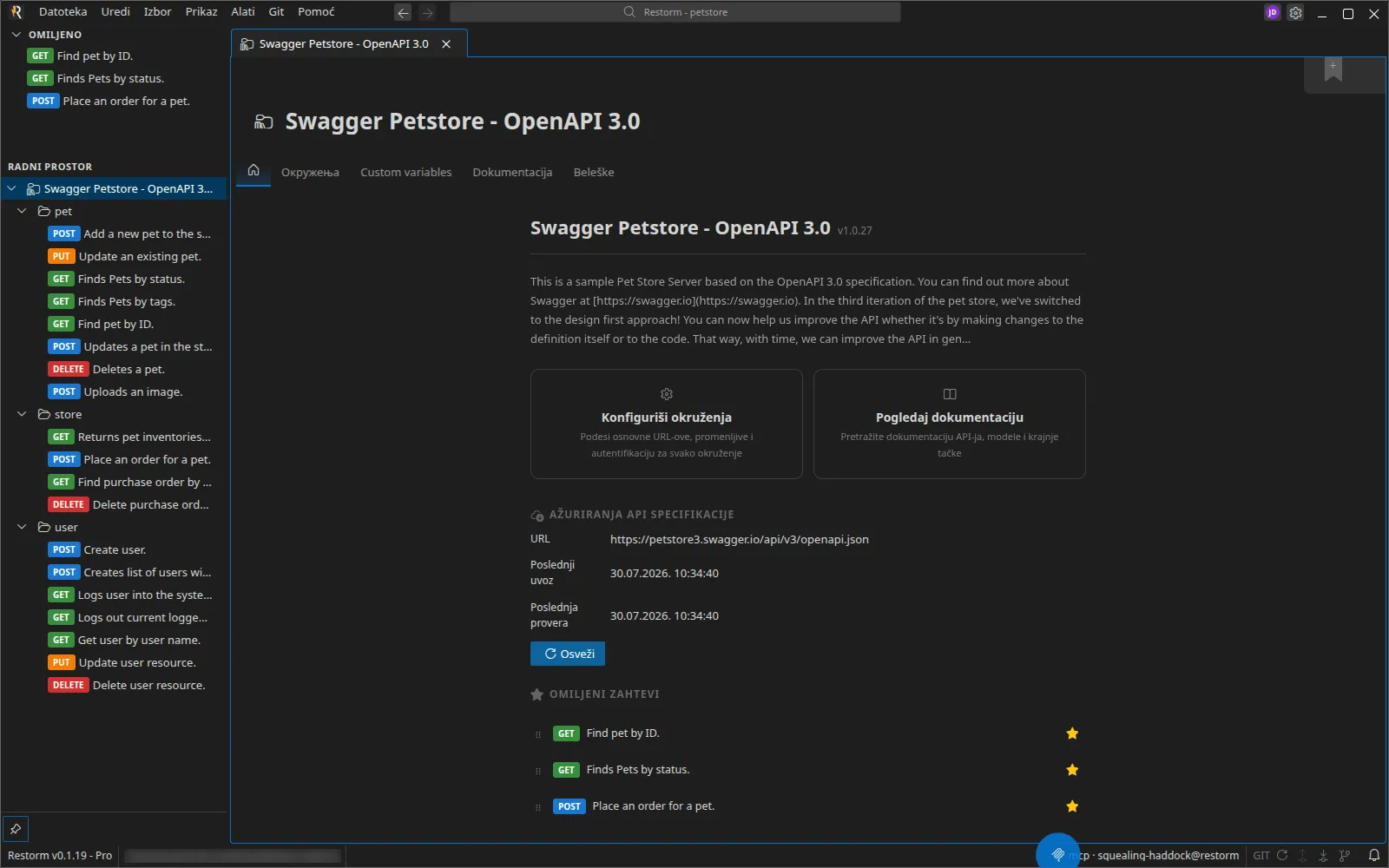
Task: Click Git refresh icon in status bar
Action: pos(1281,855)
